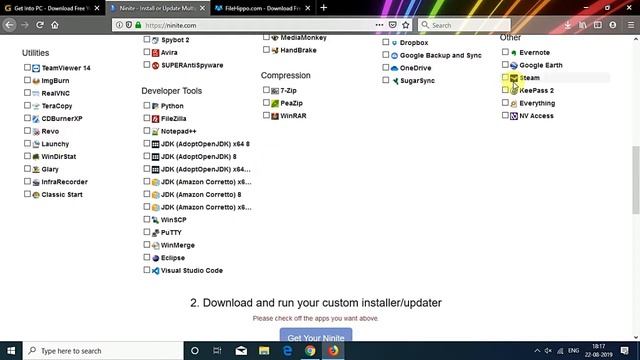Click the Eclipse app icon

point(156,258)
